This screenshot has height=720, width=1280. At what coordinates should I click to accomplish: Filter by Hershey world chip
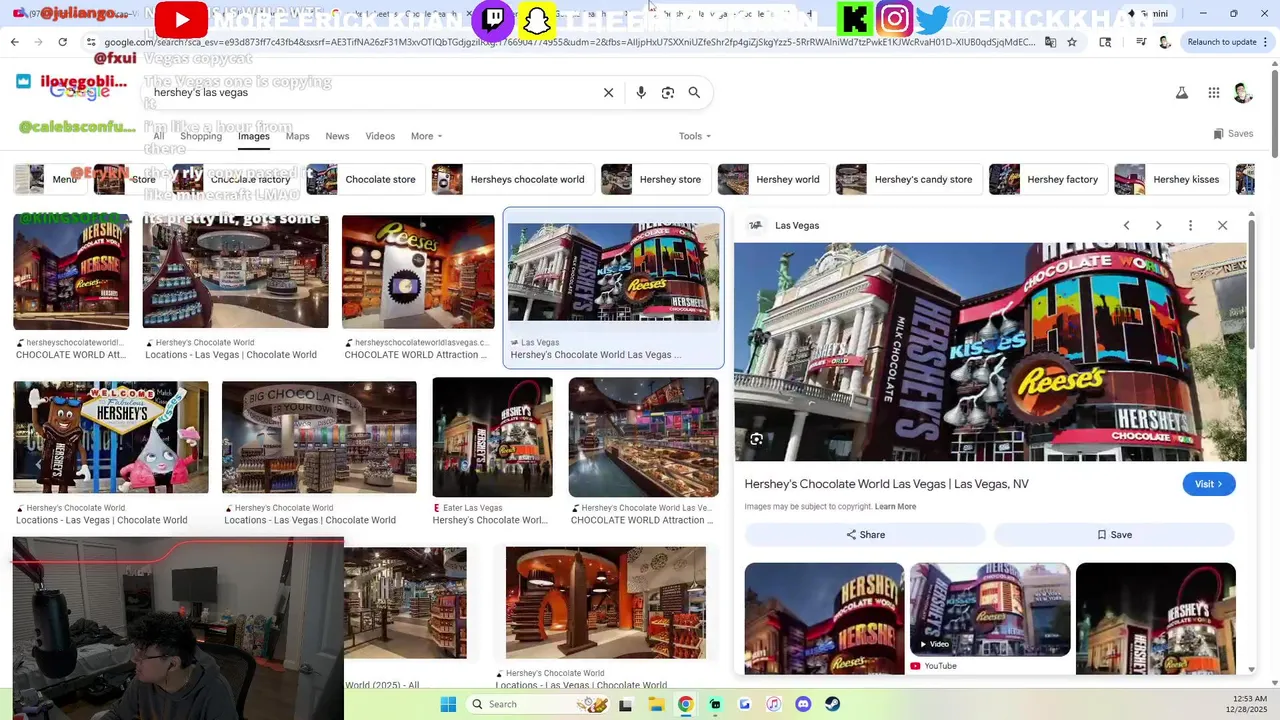(772, 179)
